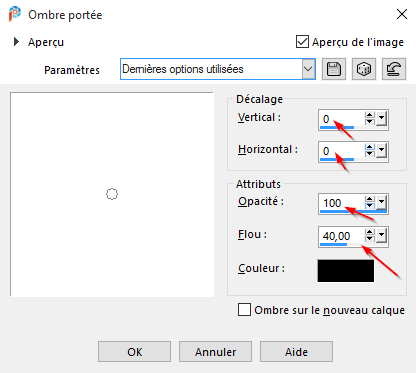Enable Ombre sur le nouveau calque checkbox
This screenshot has width=416, height=373.
click(244, 309)
